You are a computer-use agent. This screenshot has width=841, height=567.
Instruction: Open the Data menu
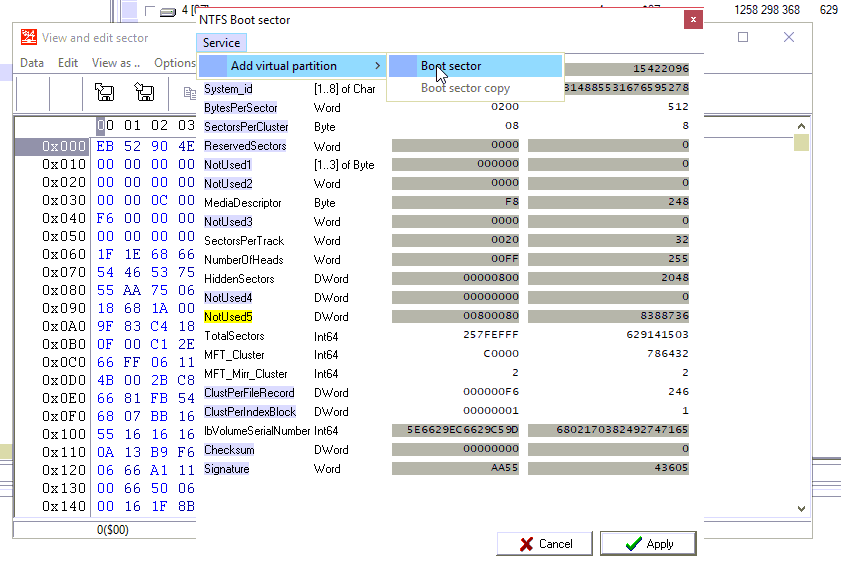32,63
